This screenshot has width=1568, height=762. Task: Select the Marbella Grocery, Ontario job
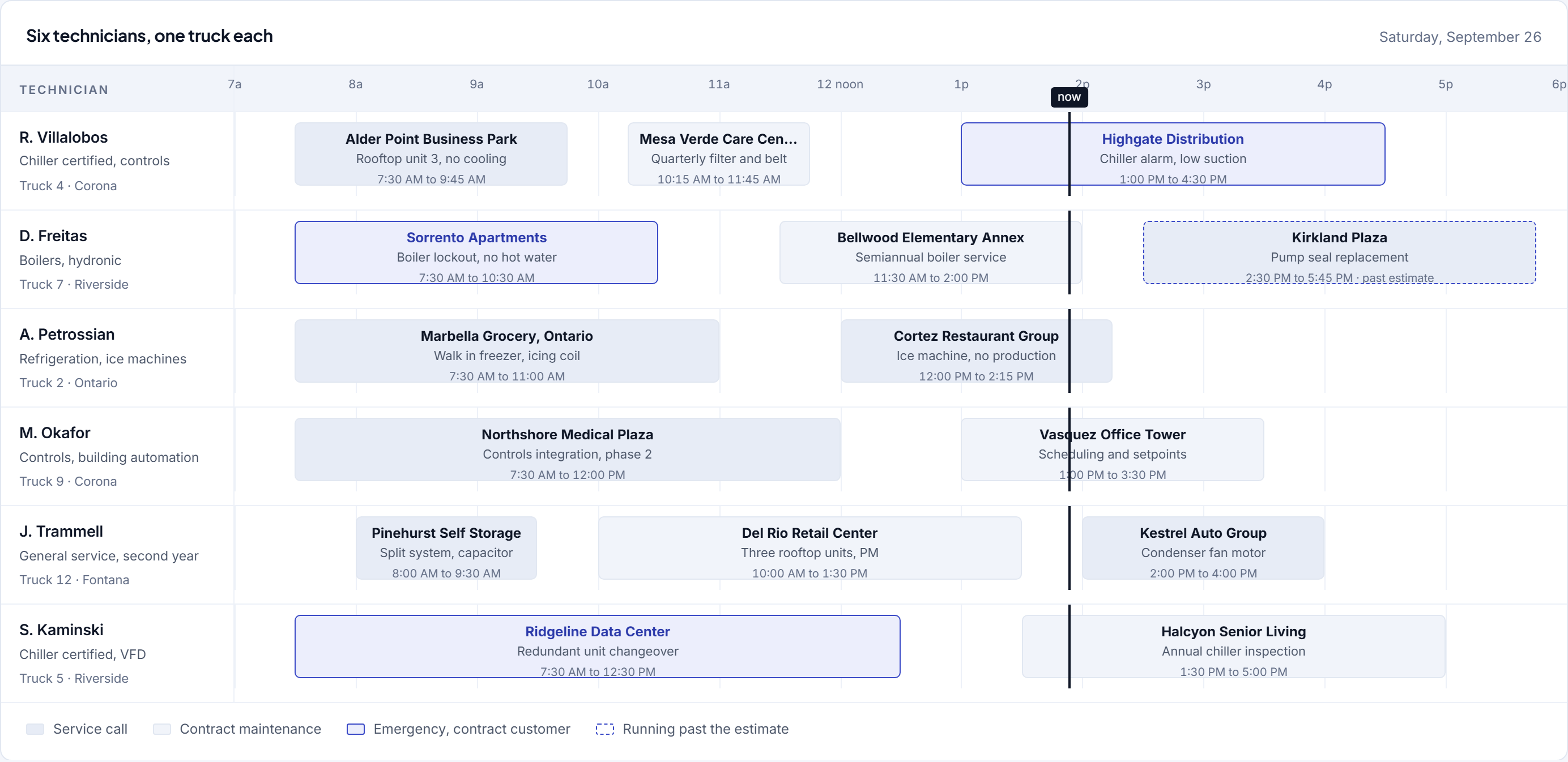[506, 351]
